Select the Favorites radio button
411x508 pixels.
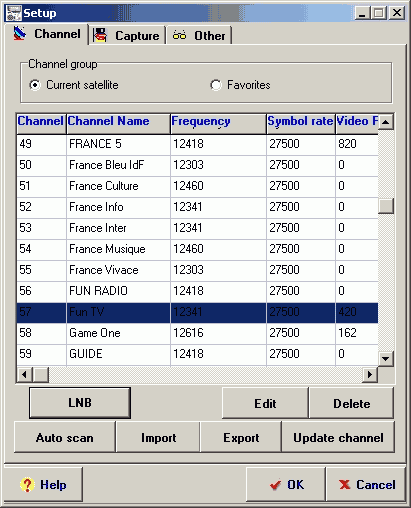point(216,85)
